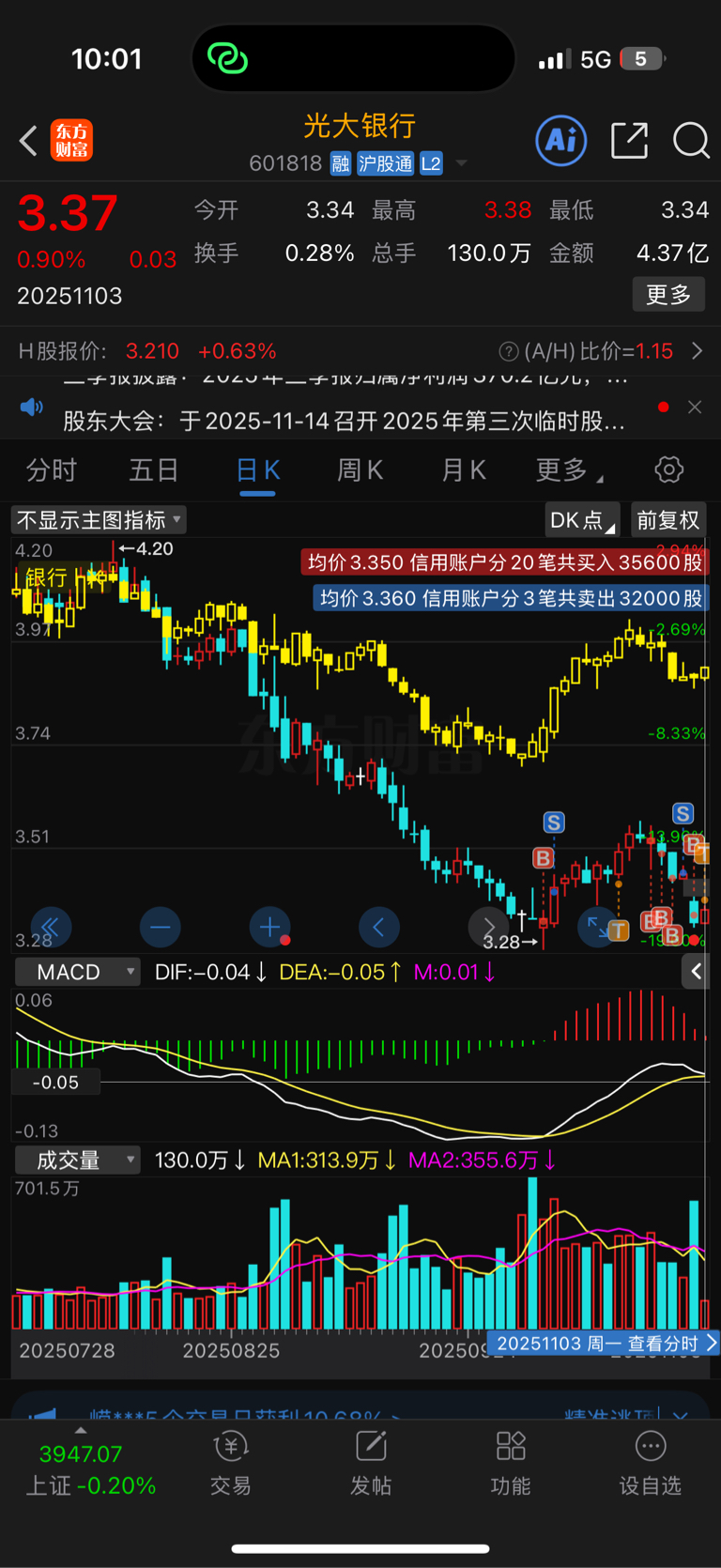Image resolution: width=721 pixels, height=1568 pixels.
Task: Open chart settings gear icon
Action: [668, 469]
